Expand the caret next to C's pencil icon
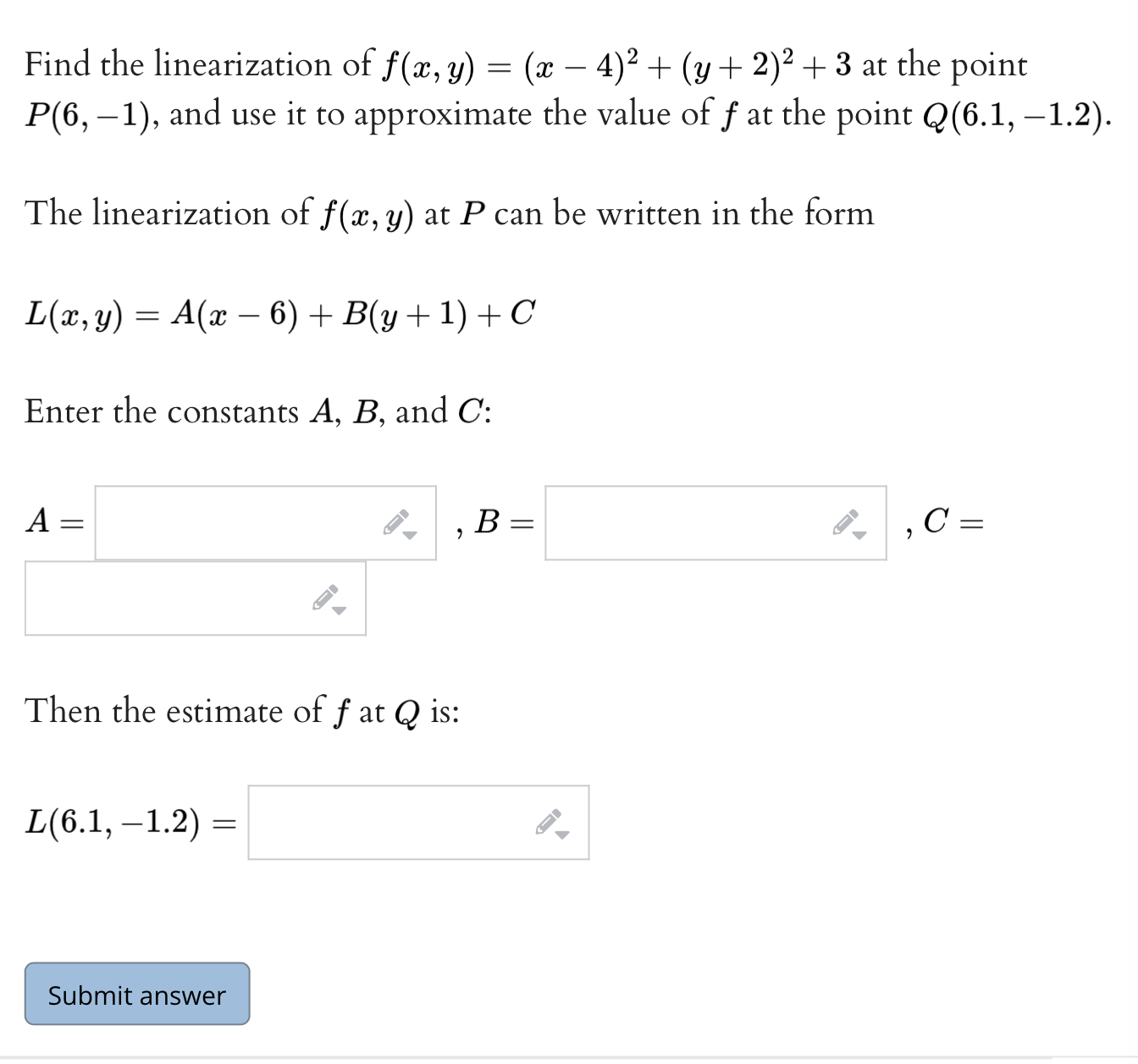 (x=338, y=609)
